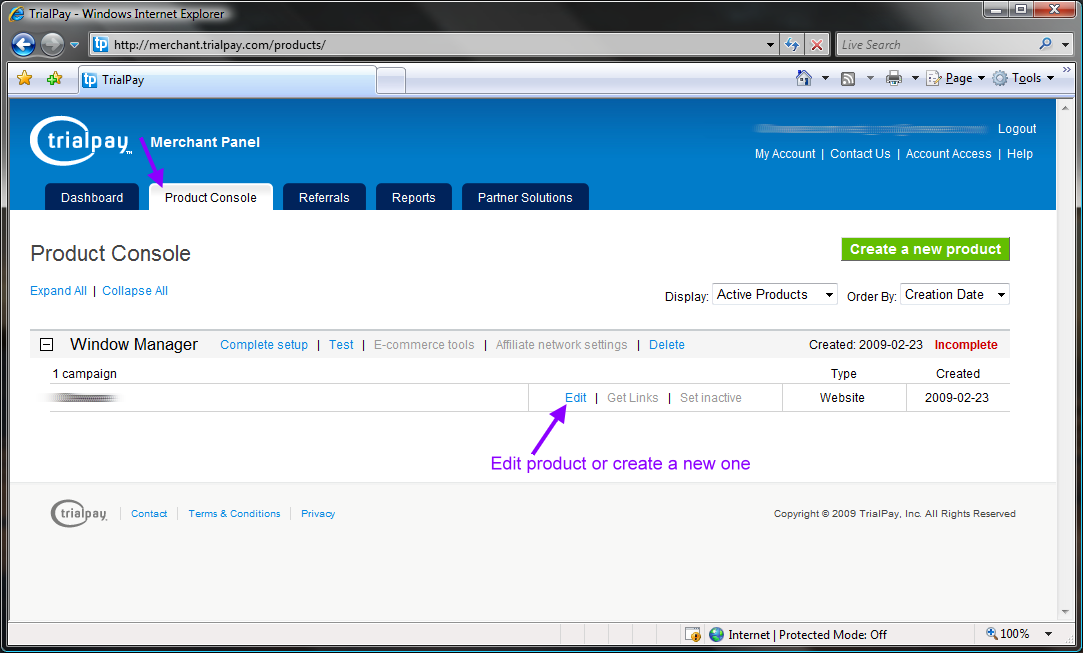
Task: Click the RSS feeds icon
Action: [848, 78]
